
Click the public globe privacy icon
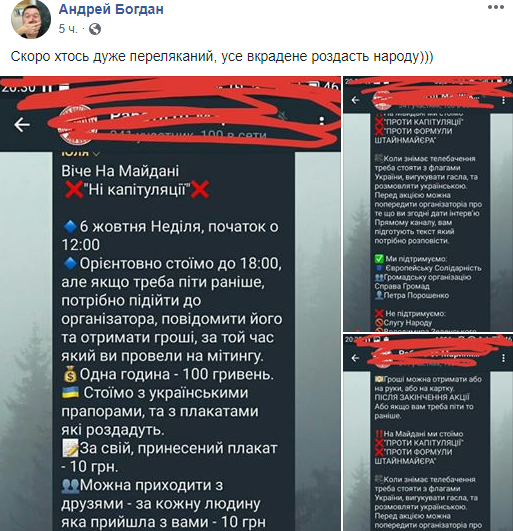tap(95, 29)
